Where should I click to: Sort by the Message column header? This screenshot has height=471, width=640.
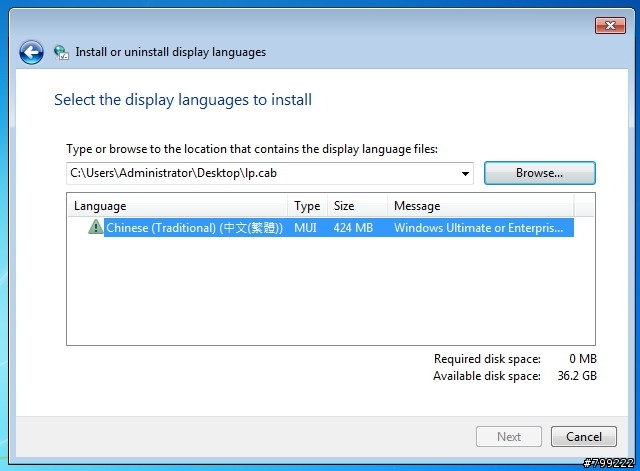[x=480, y=206]
